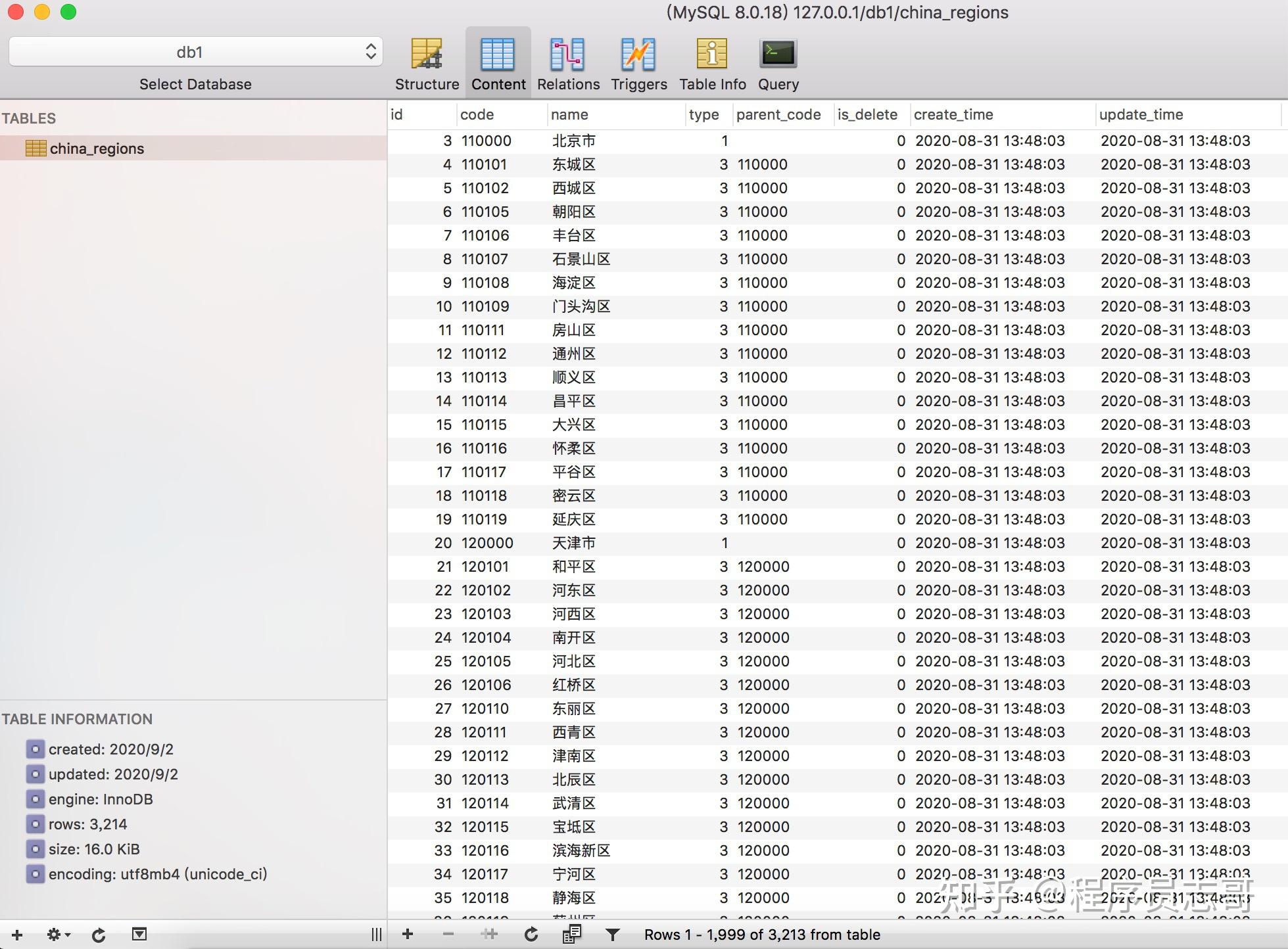Sort by the update_time column header
Screen dimensions: 1288x949
1189,114
